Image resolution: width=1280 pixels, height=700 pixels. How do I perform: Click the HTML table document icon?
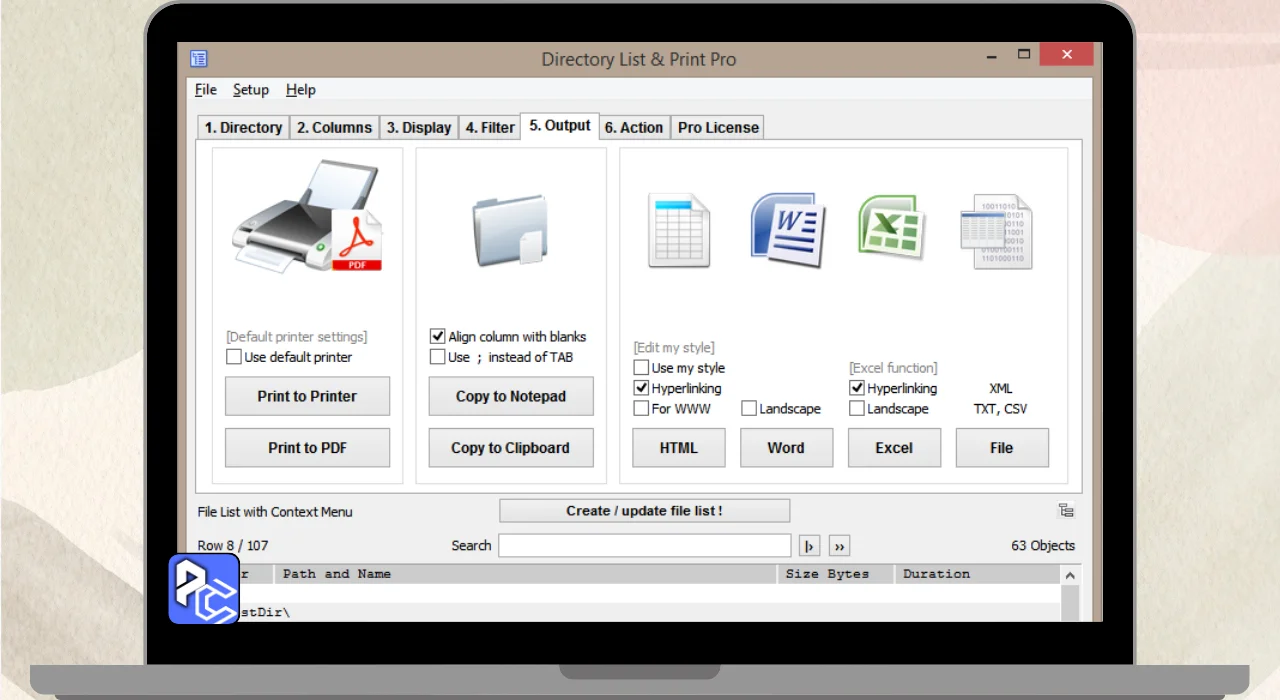tap(679, 230)
